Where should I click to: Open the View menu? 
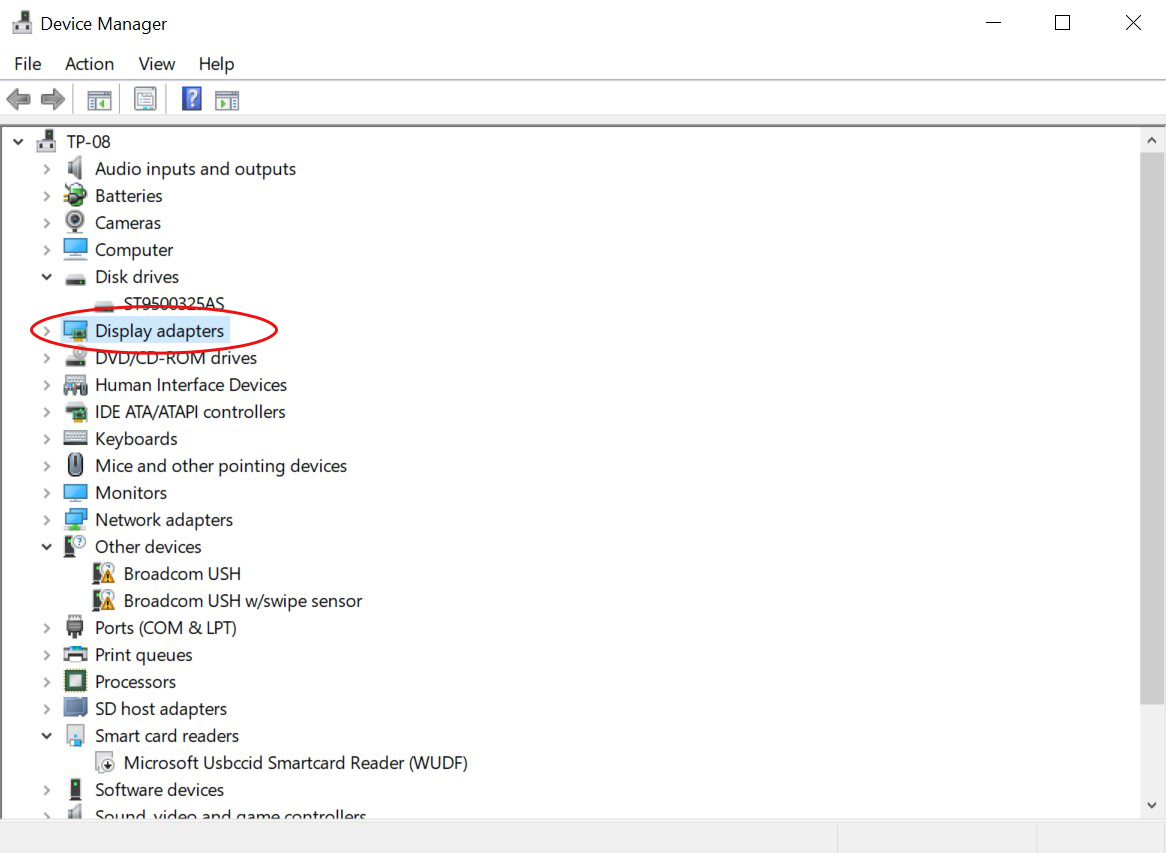(x=156, y=64)
